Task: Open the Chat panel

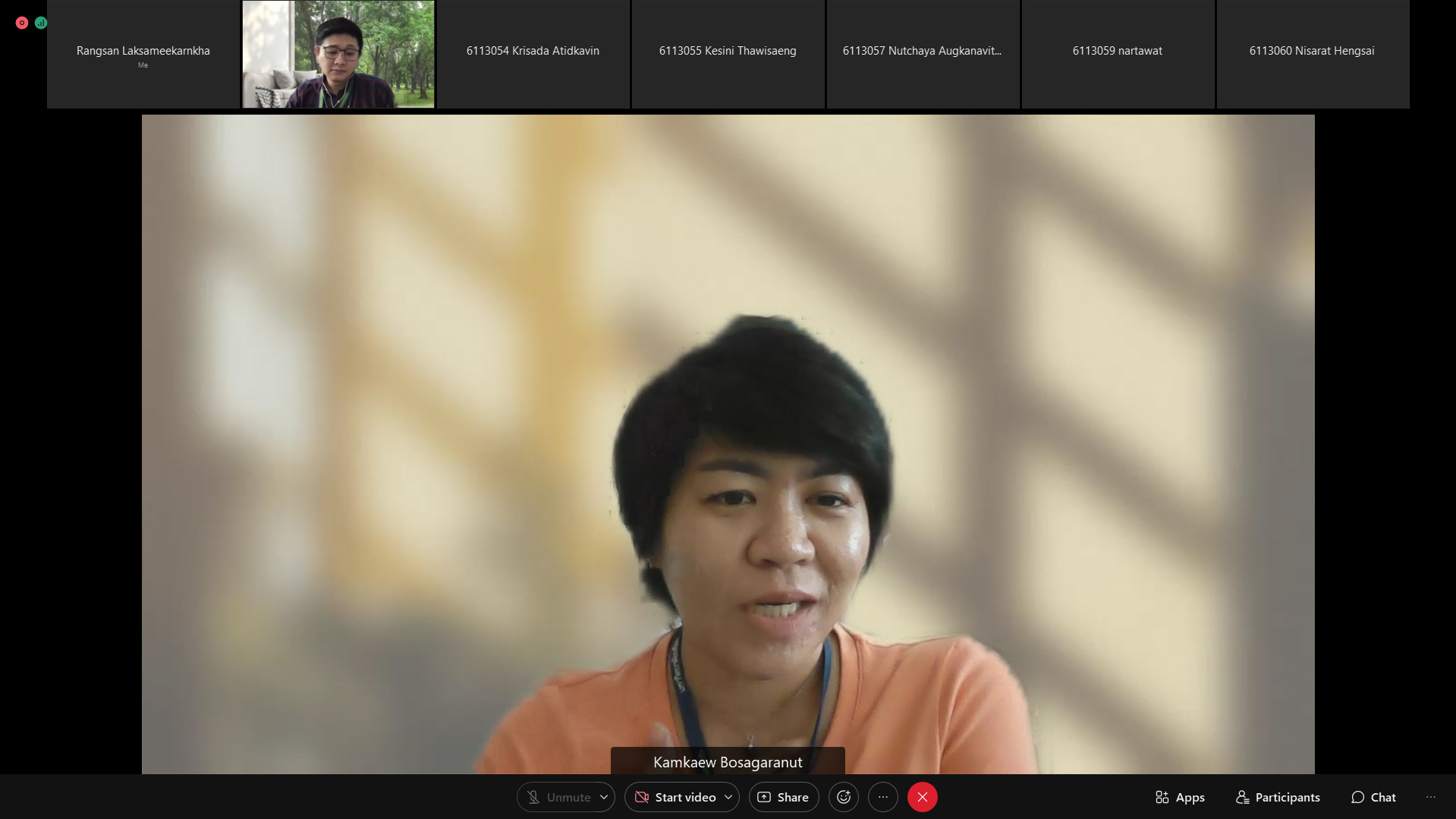Action: point(1373,797)
